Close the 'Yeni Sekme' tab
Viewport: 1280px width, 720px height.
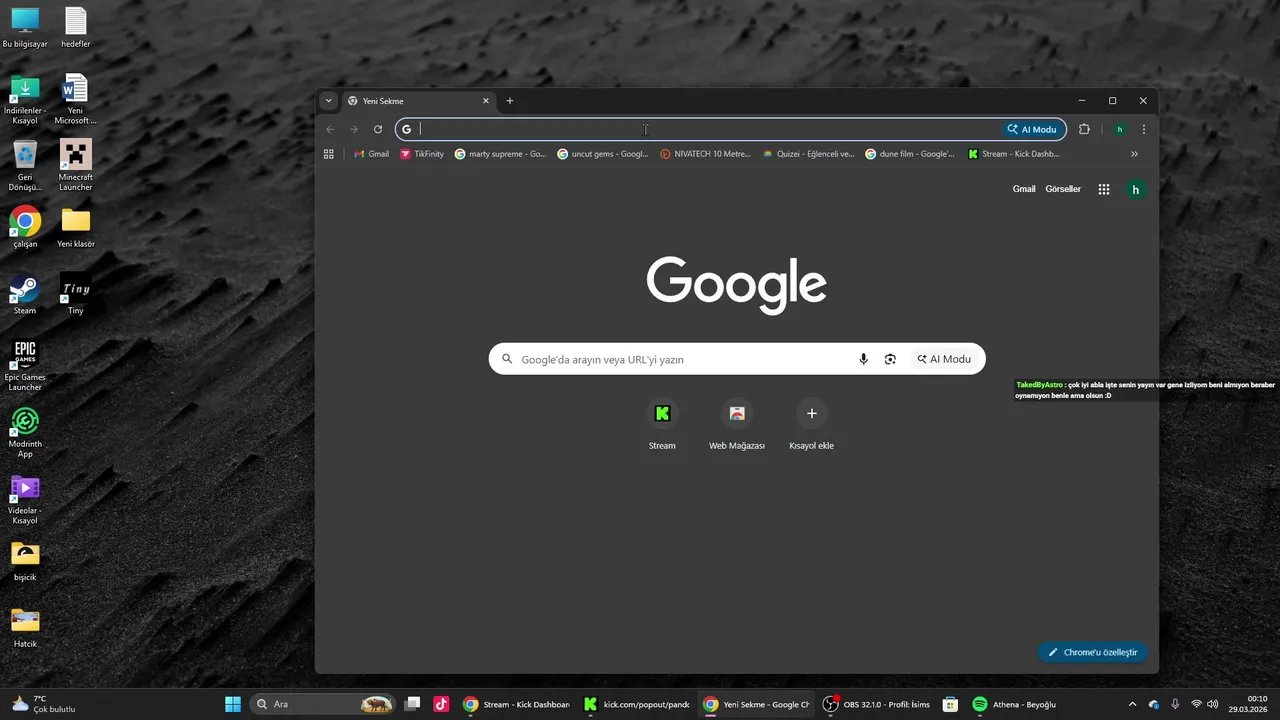(x=486, y=101)
